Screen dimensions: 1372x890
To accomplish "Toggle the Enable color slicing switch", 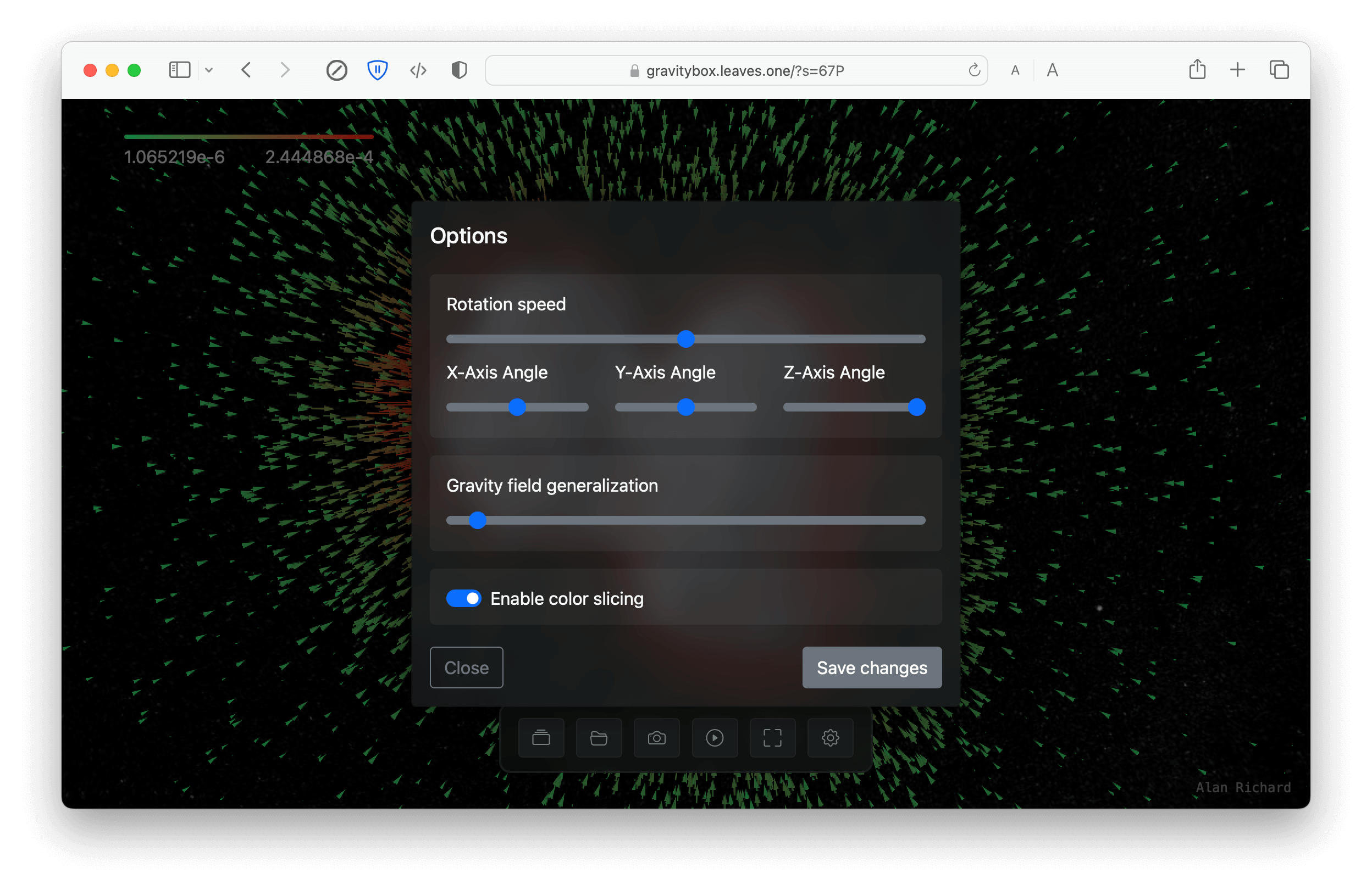I will click(x=463, y=598).
